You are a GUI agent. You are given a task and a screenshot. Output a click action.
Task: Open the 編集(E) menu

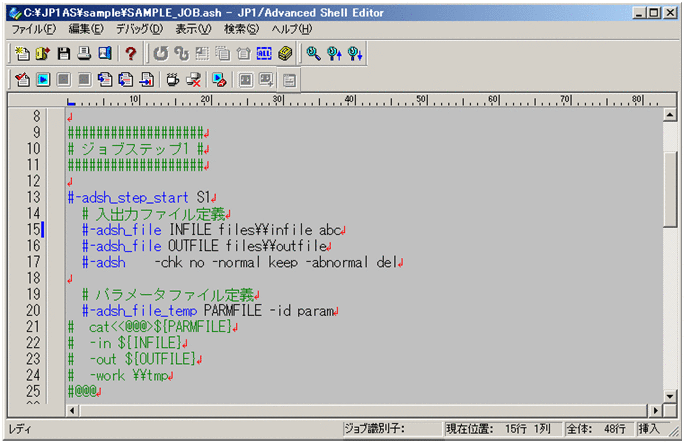86,29
